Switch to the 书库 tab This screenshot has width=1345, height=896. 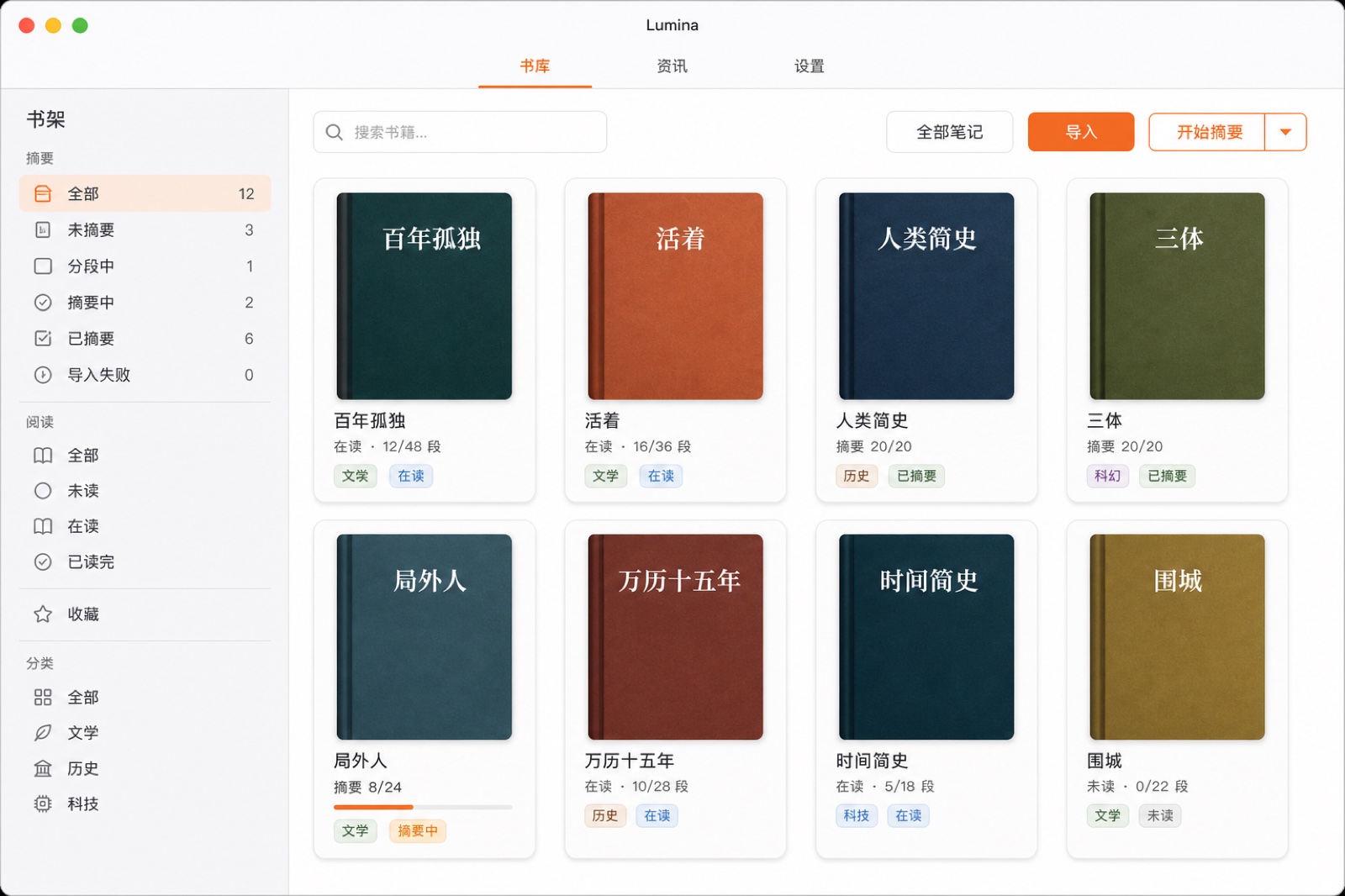point(535,66)
